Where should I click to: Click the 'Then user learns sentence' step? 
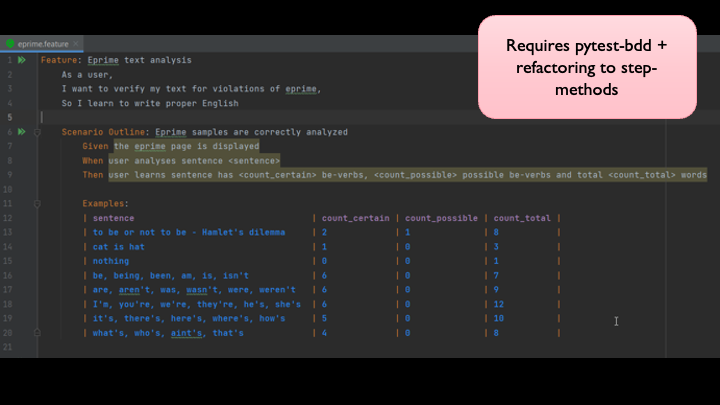coord(400,175)
